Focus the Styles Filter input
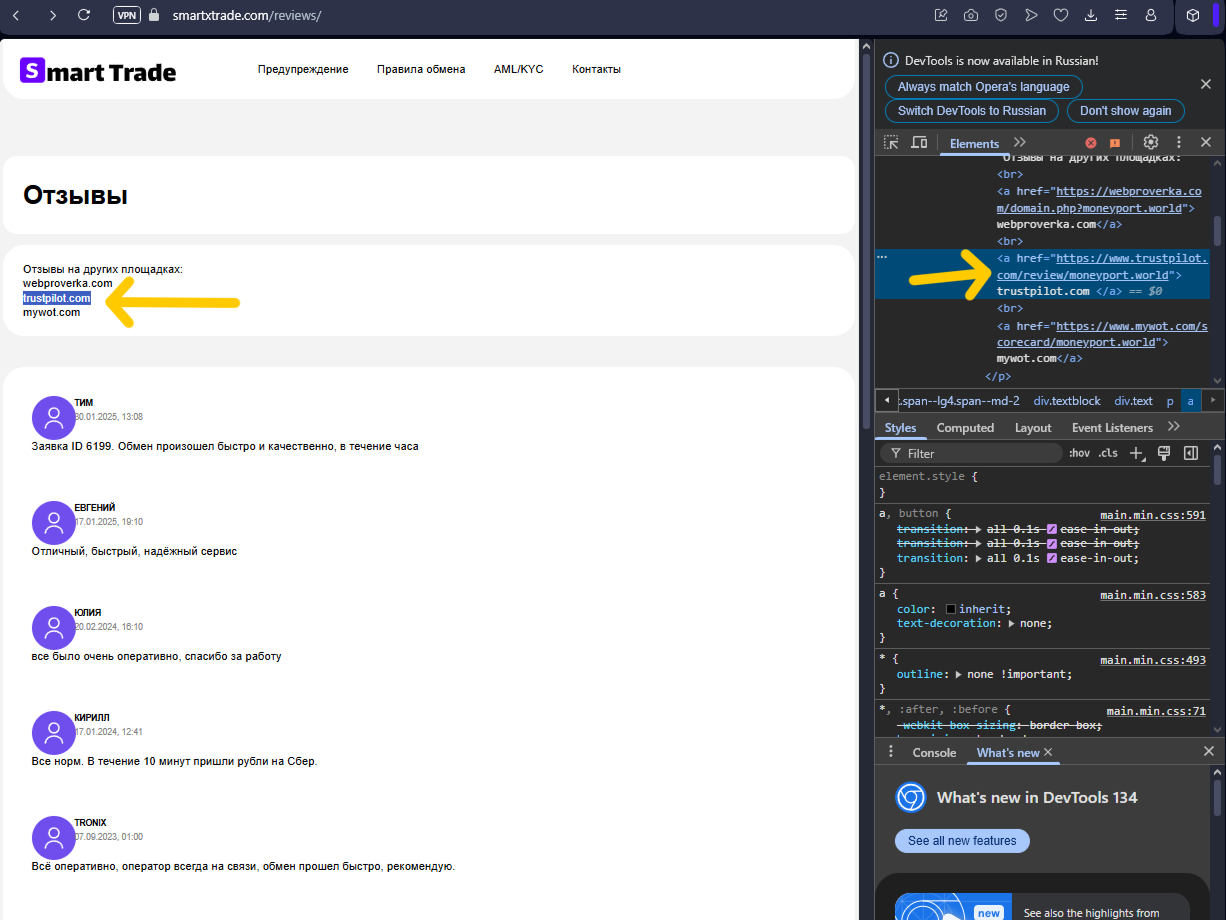This screenshot has height=920, width=1226. pos(972,454)
